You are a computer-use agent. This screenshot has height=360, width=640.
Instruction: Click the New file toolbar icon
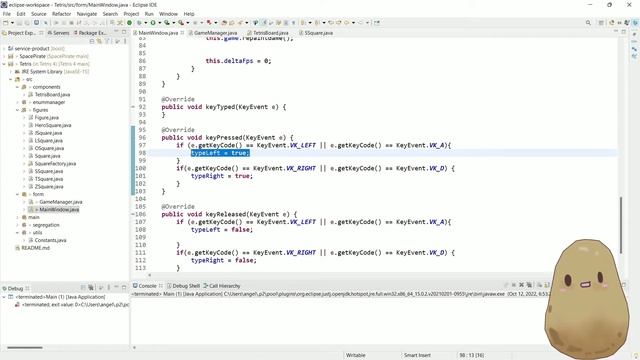click(6, 23)
